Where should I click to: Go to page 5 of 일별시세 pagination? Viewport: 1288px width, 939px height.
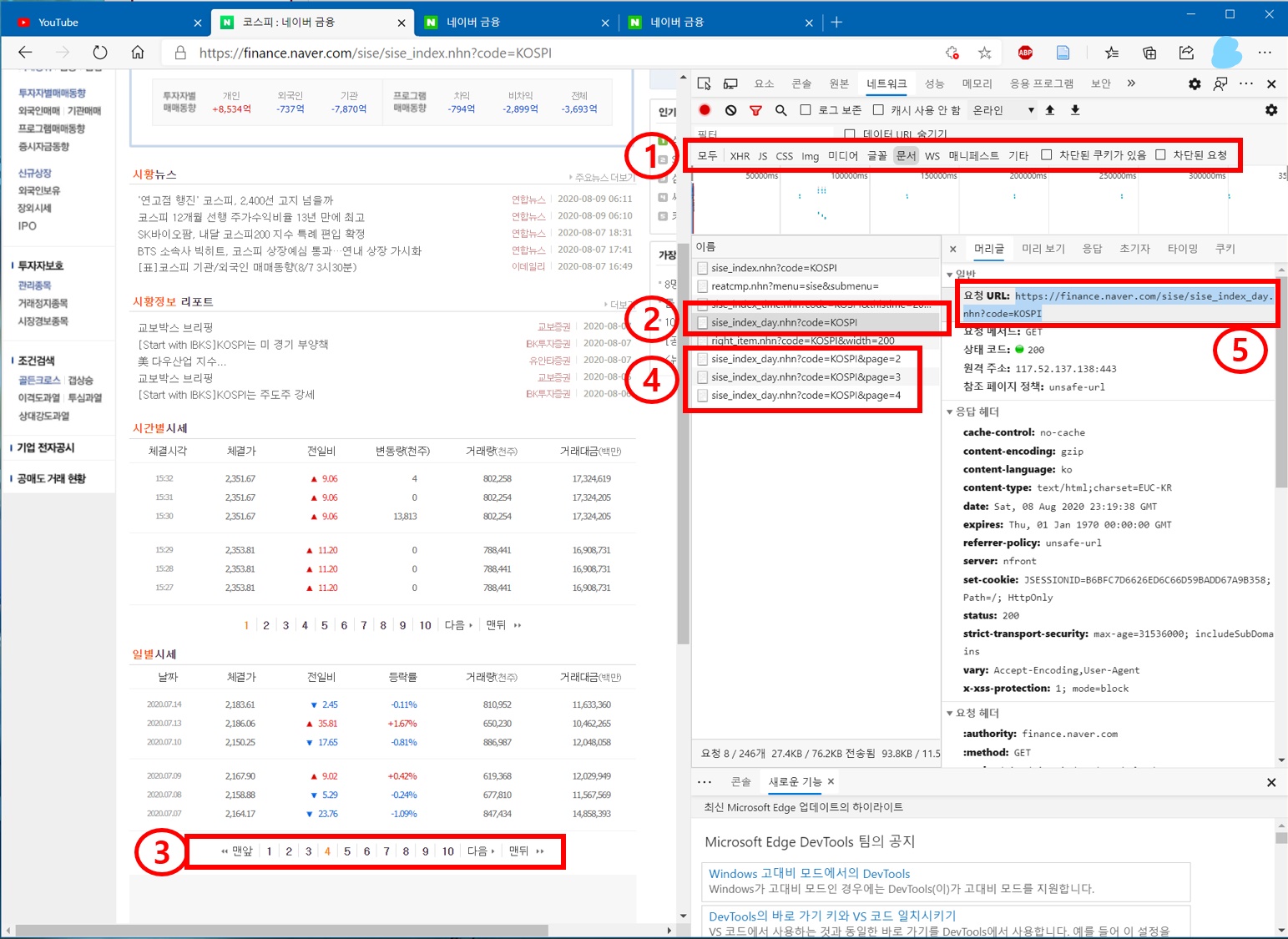tap(347, 851)
